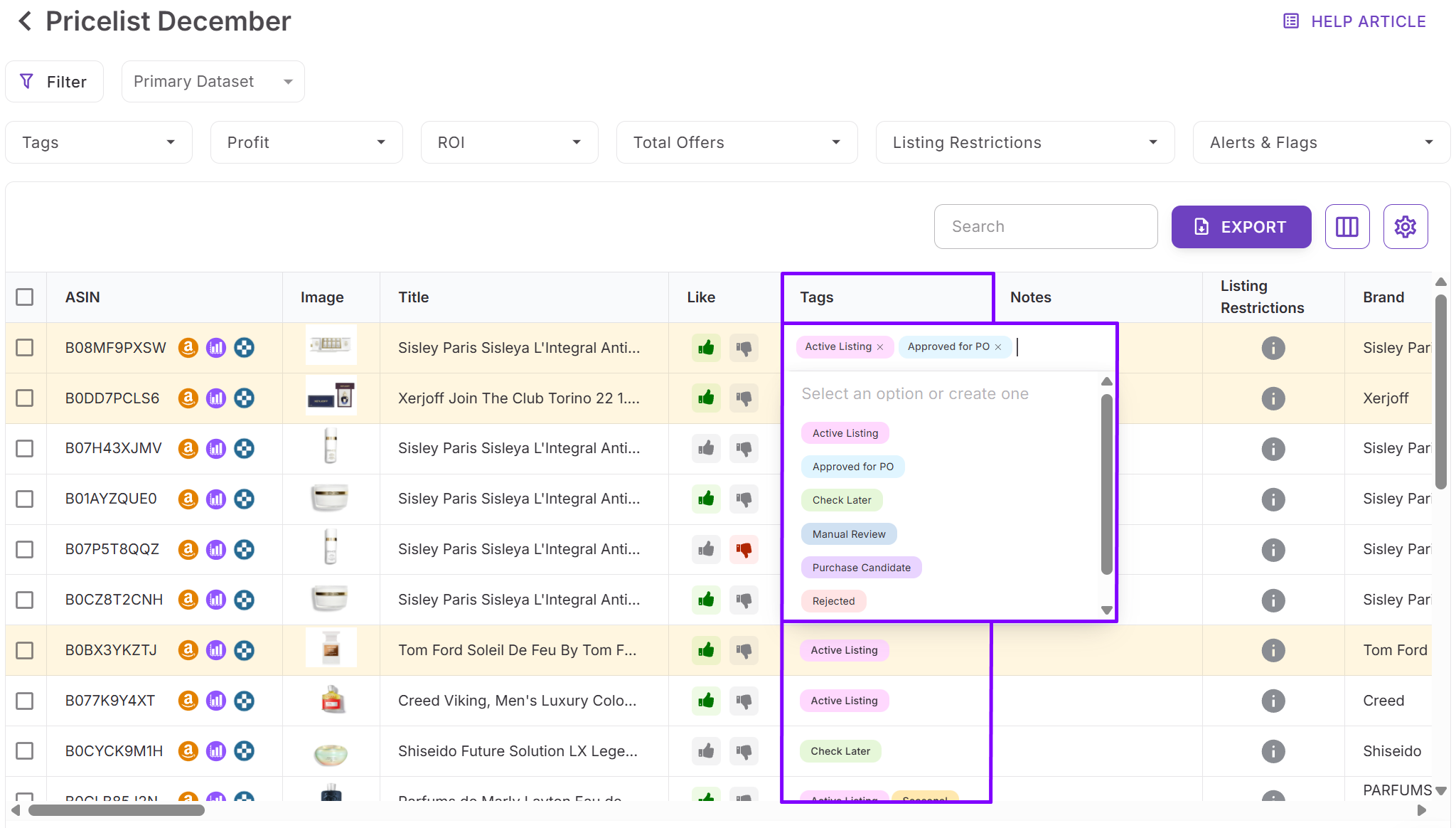This screenshot has height=828, width=1456.
Task: Click the blue cross icon for B07H43XJMV
Action: [244, 449]
